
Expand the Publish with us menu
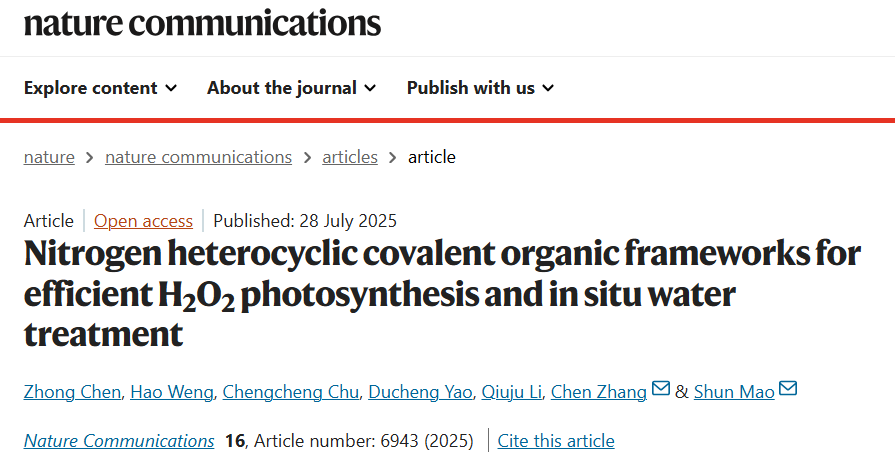tap(480, 88)
